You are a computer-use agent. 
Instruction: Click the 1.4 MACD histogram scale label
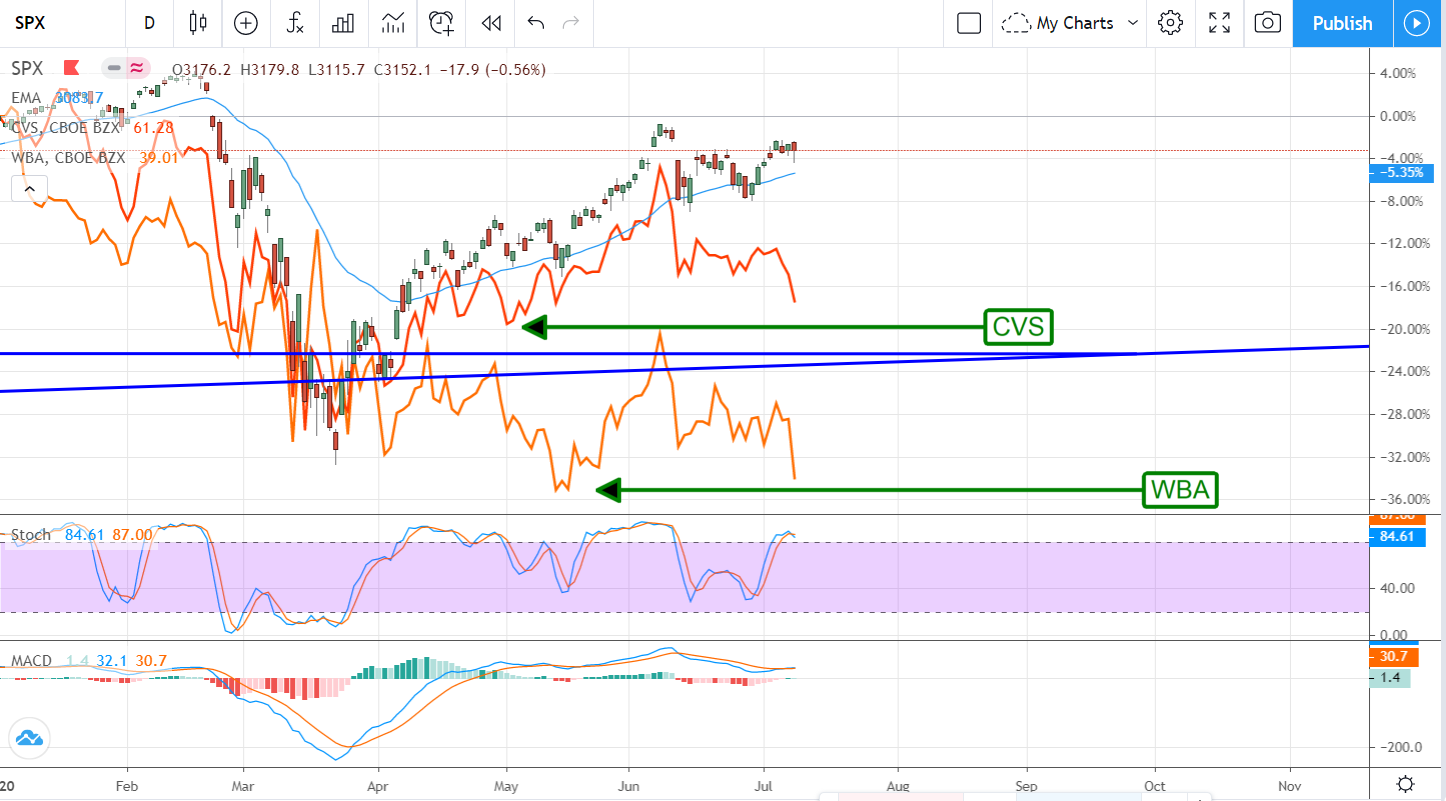(1389, 678)
